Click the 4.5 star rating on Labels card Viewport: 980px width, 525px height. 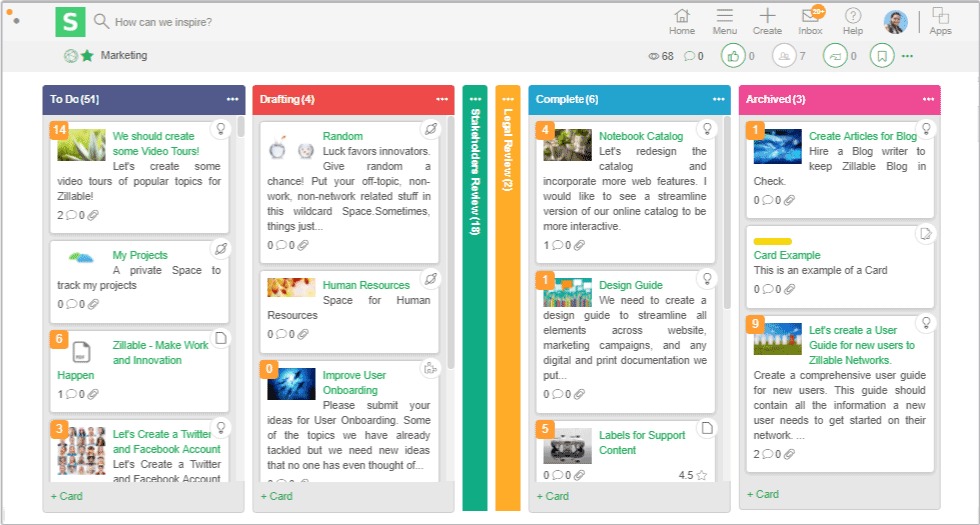(692, 475)
